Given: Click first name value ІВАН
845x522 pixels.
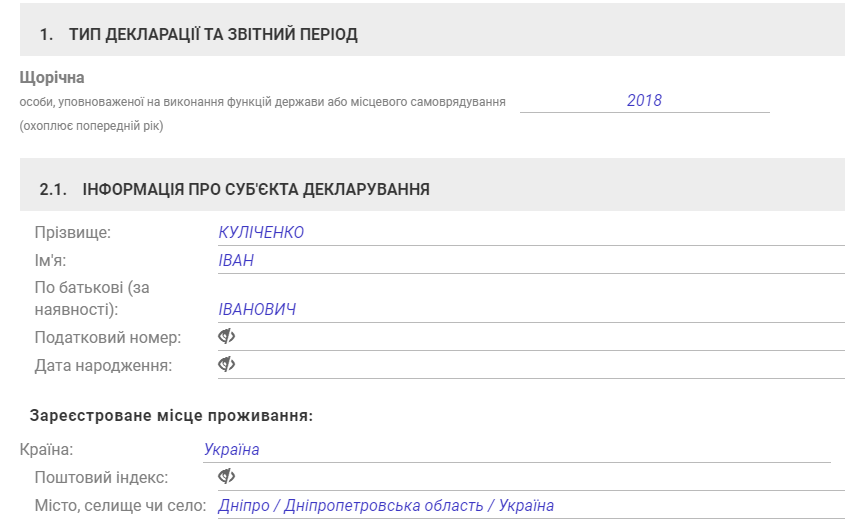Looking at the screenshot, I should point(236,260).
